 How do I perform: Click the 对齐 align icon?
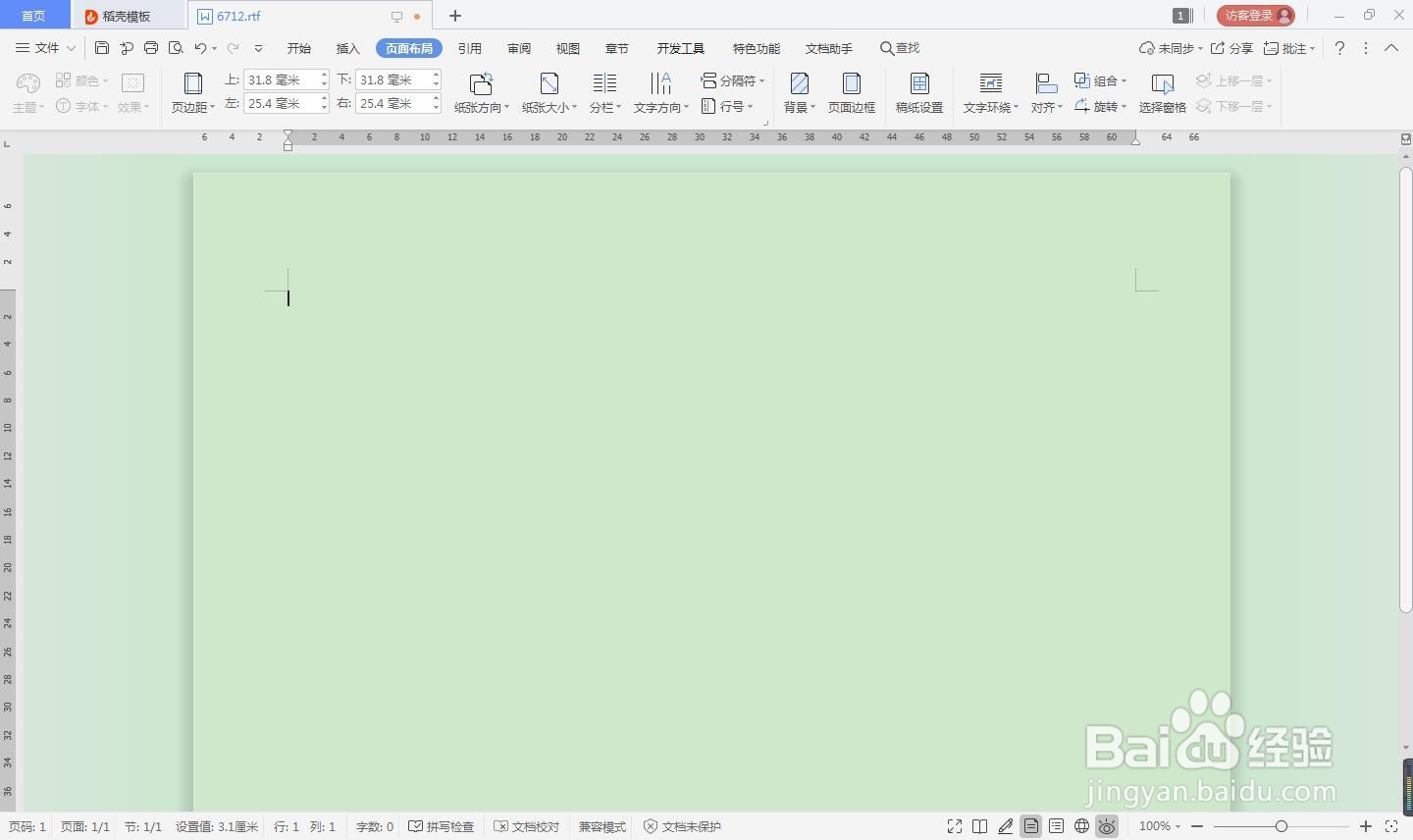(x=1046, y=84)
